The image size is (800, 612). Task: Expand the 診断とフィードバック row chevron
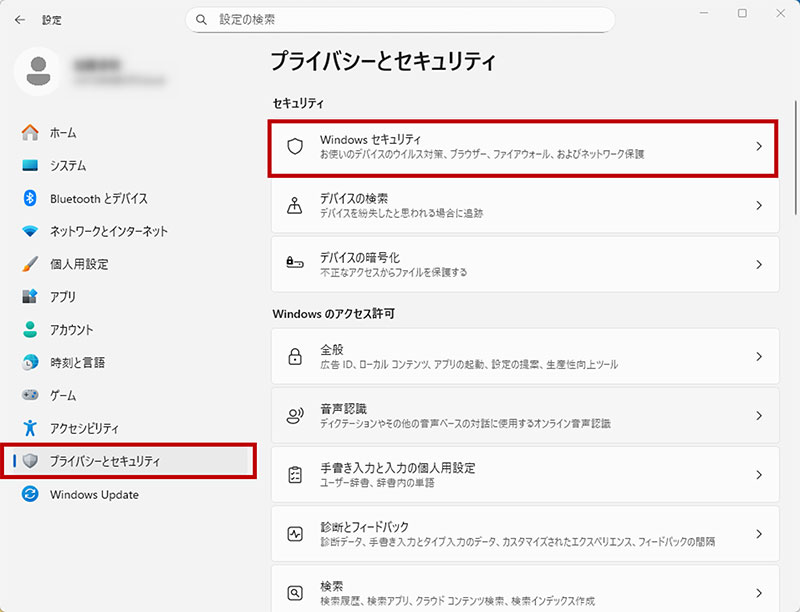point(757,533)
